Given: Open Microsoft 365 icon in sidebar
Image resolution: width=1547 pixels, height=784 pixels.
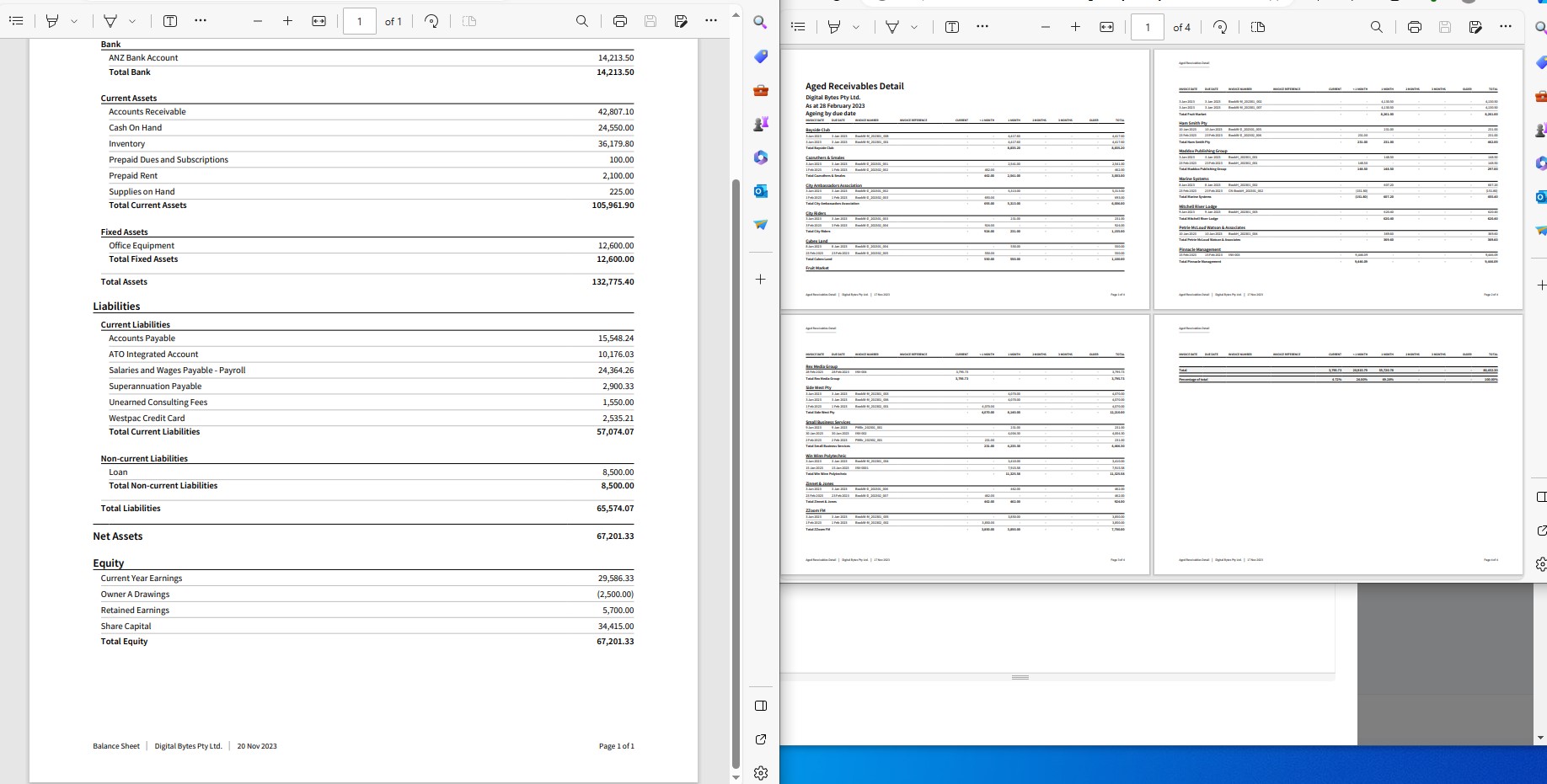Looking at the screenshot, I should [x=760, y=157].
